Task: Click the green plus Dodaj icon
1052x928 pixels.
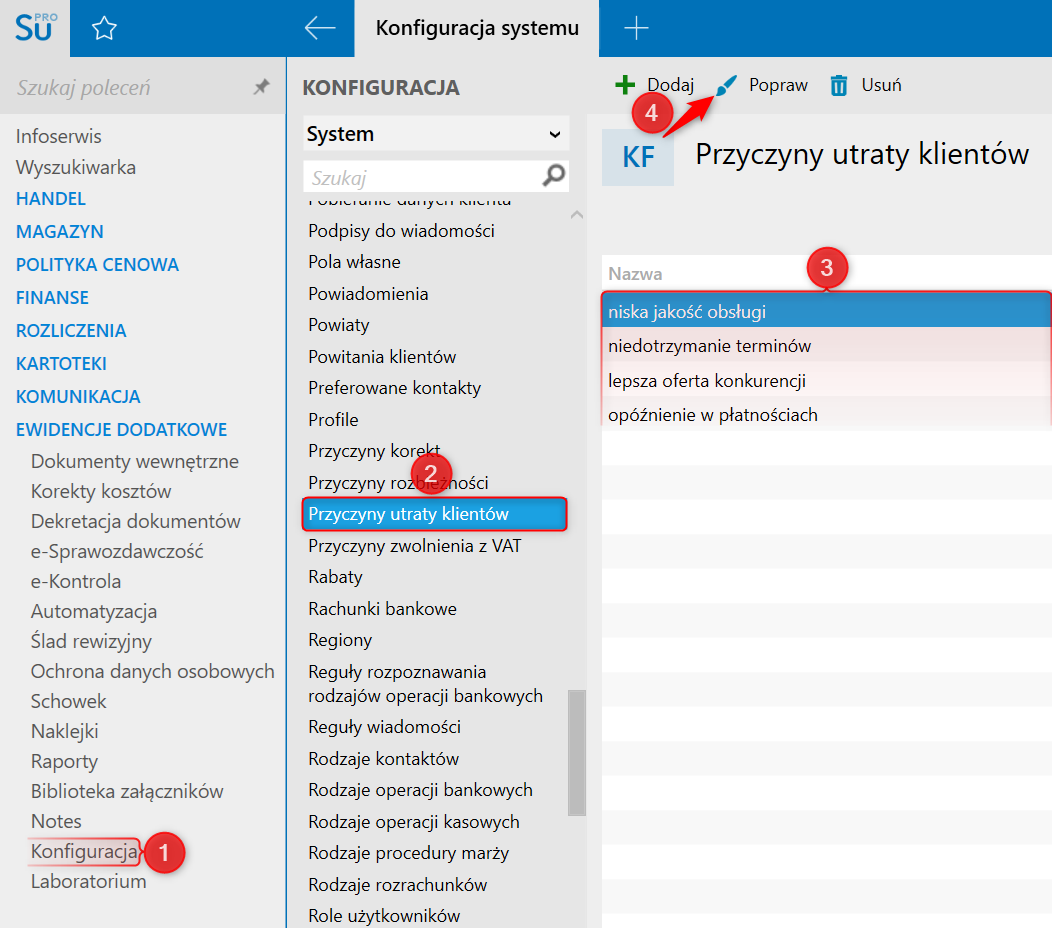Action: [x=625, y=85]
